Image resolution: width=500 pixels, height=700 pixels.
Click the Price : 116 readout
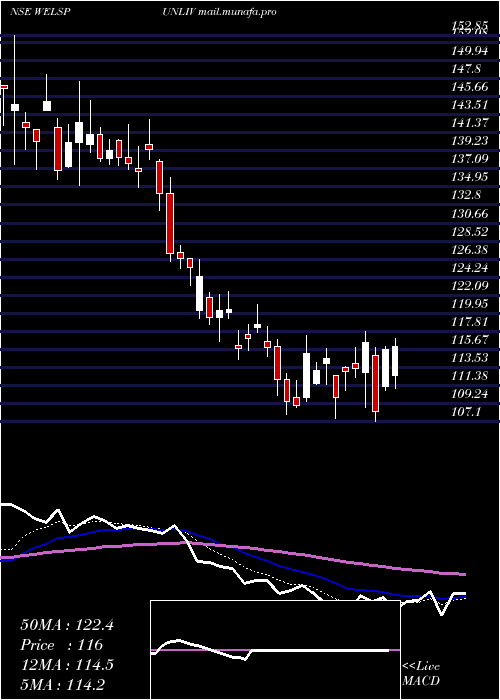tap(62, 645)
